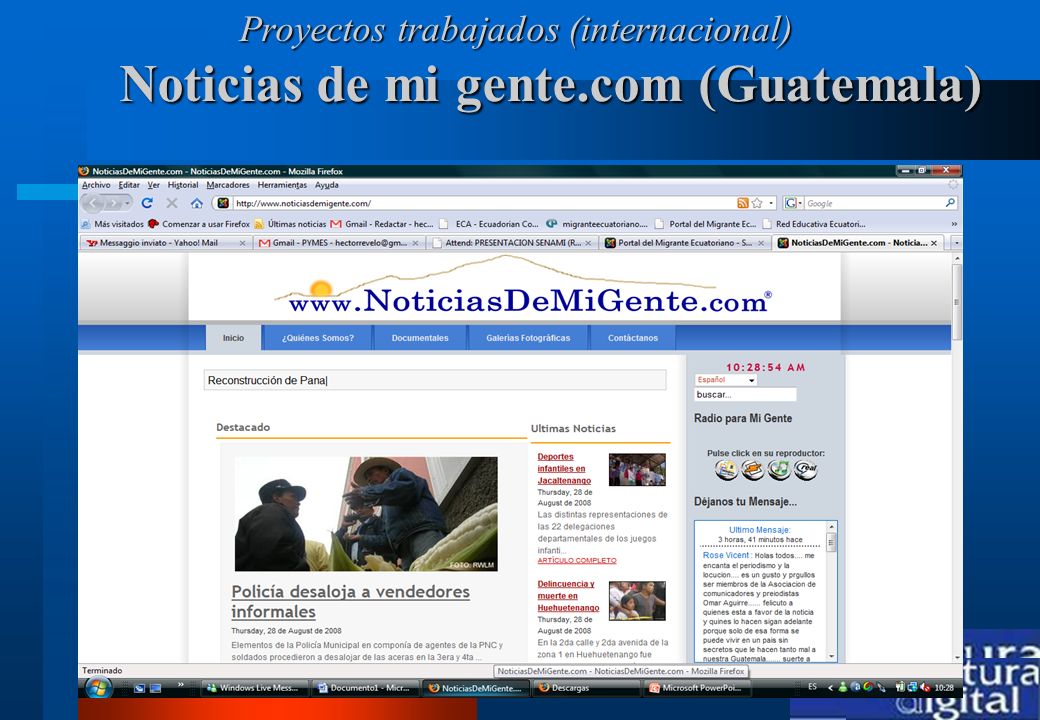Image resolution: width=1040 pixels, height=720 pixels.
Task: Go to the Firefox home page icon
Action: 196,203
